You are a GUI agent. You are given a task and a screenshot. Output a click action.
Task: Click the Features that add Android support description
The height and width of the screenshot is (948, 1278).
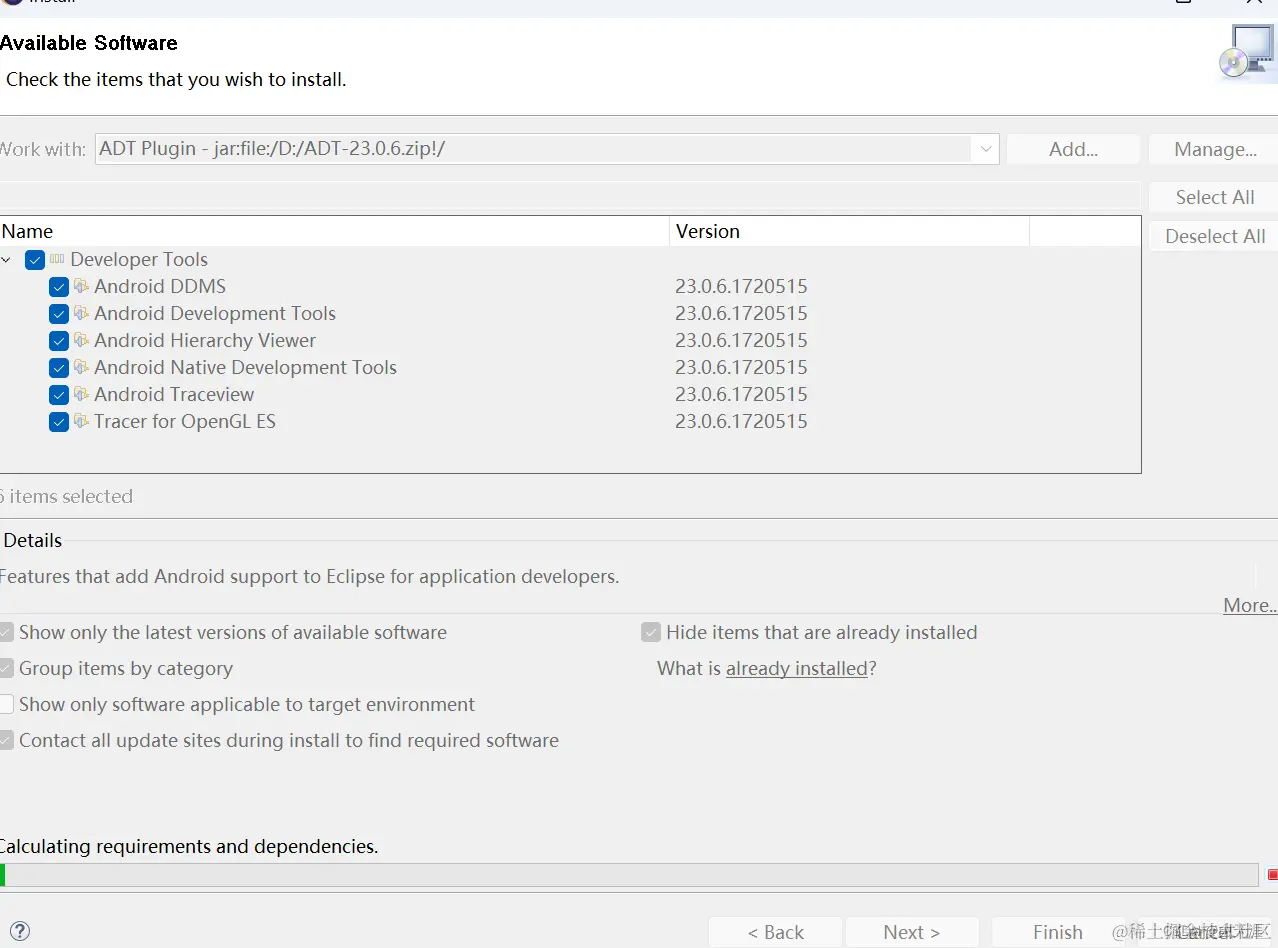309,577
